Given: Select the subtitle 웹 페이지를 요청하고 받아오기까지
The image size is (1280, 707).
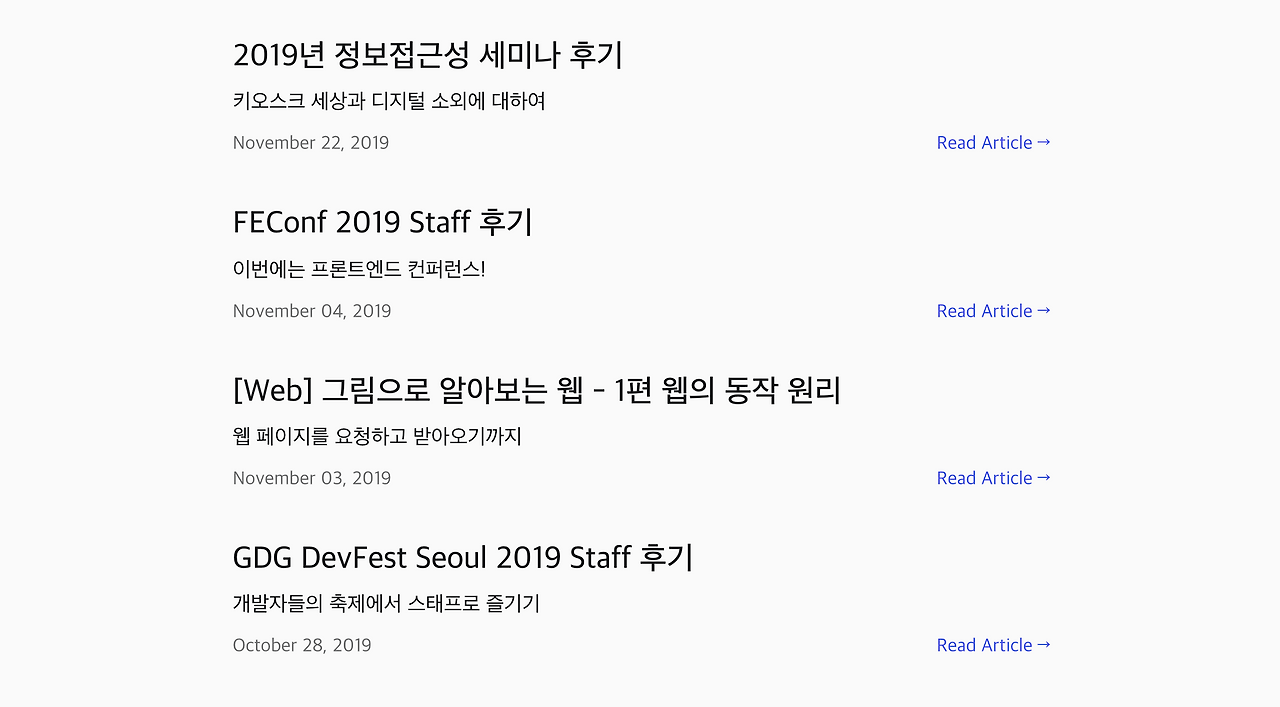Looking at the screenshot, I should click(378, 436).
